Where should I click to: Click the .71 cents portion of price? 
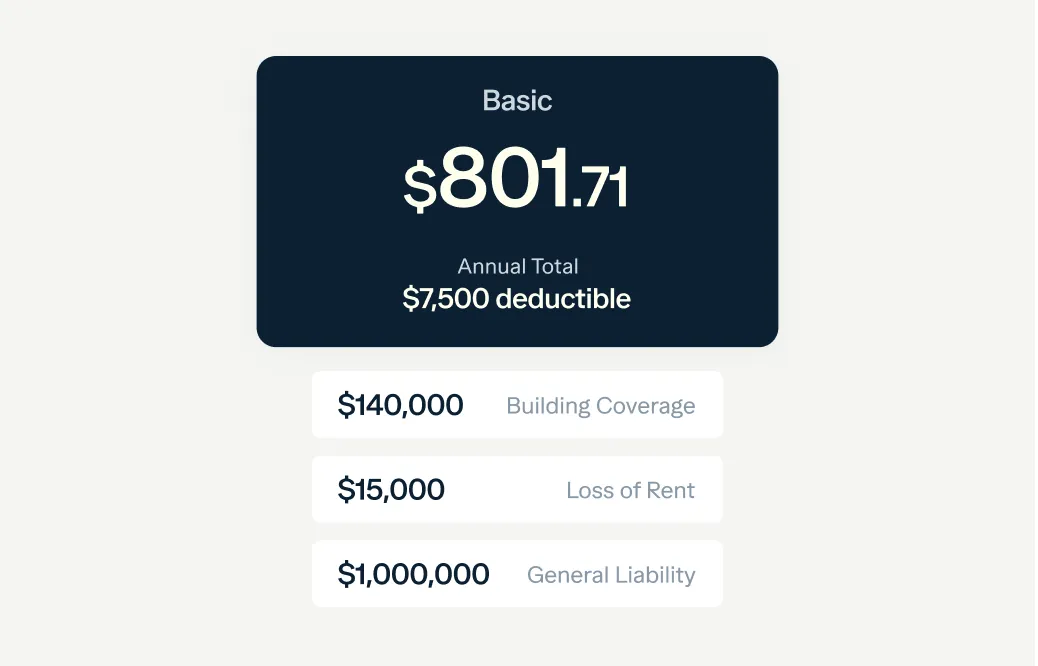click(601, 188)
